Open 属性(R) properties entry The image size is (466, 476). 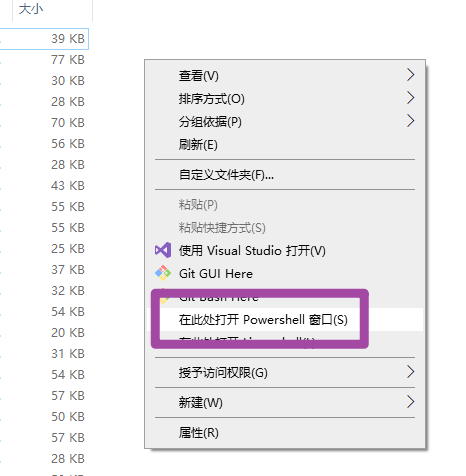click(x=285, y=433)
